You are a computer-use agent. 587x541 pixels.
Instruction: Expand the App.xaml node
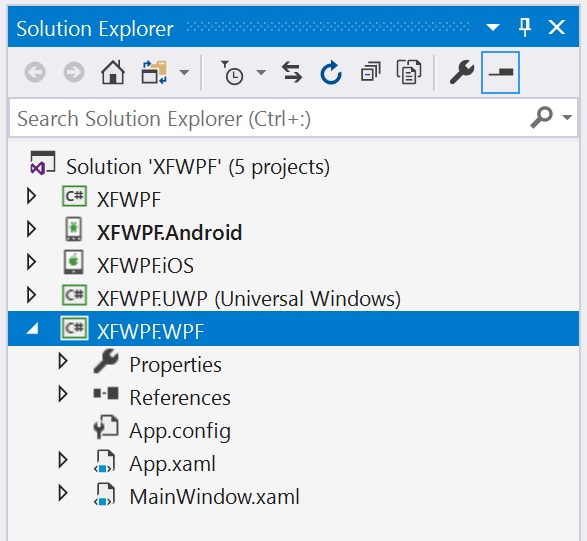click(63, 460)
